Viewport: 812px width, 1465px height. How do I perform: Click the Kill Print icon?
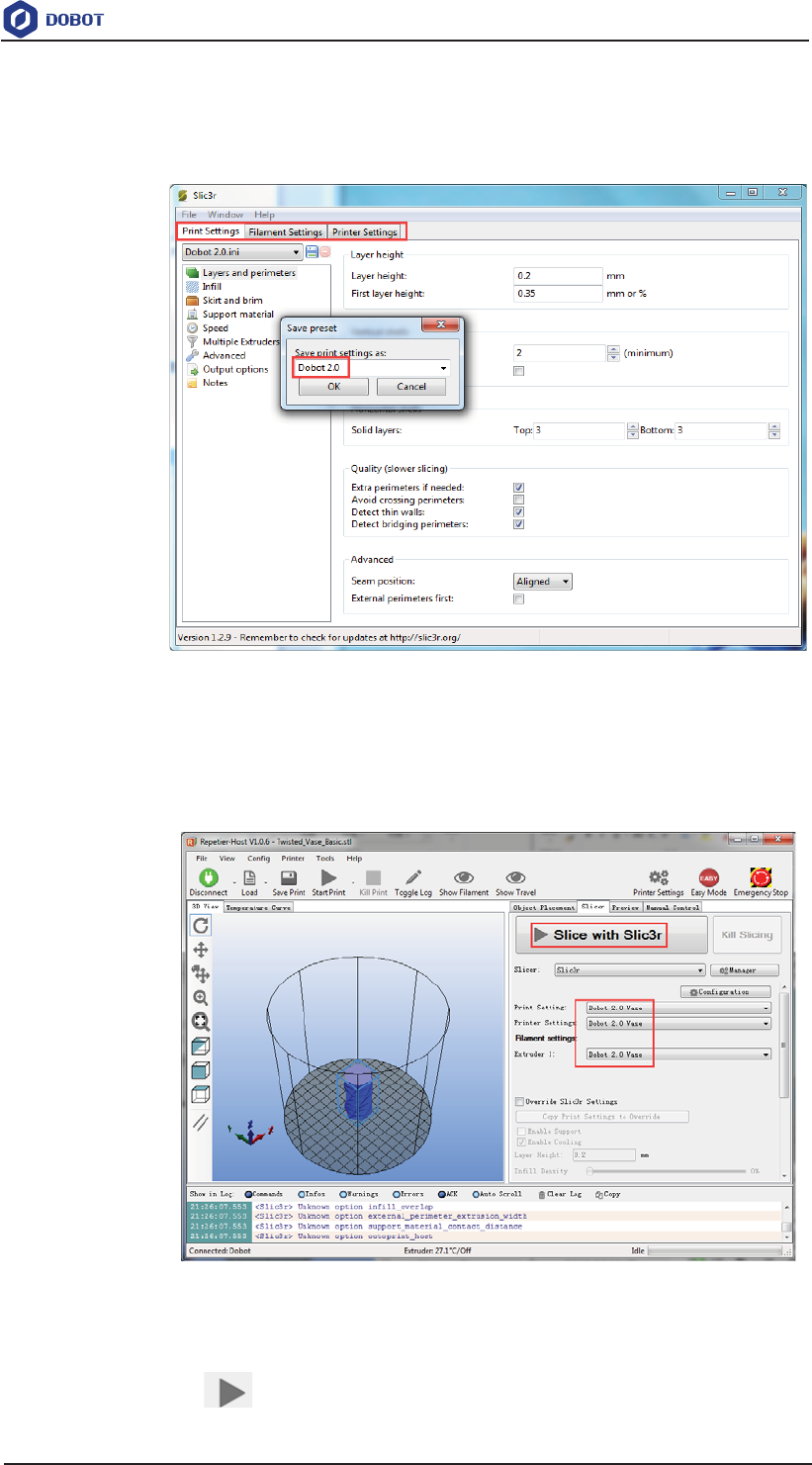pyautogui.click(x=373, y=876)
